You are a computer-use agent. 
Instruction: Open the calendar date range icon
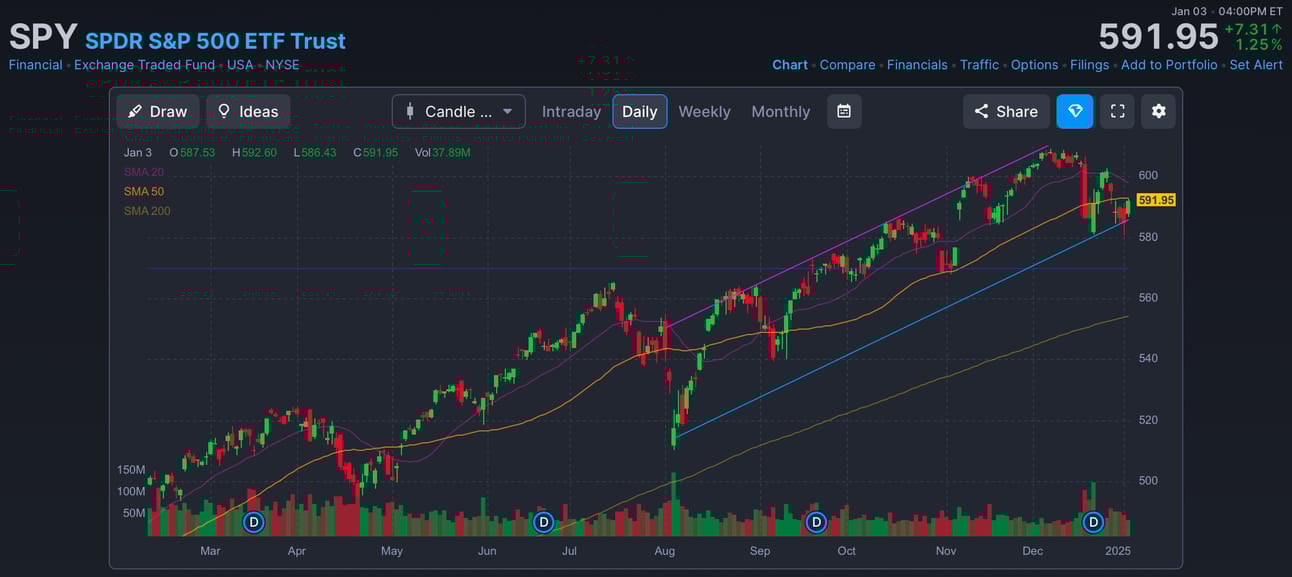844,111
